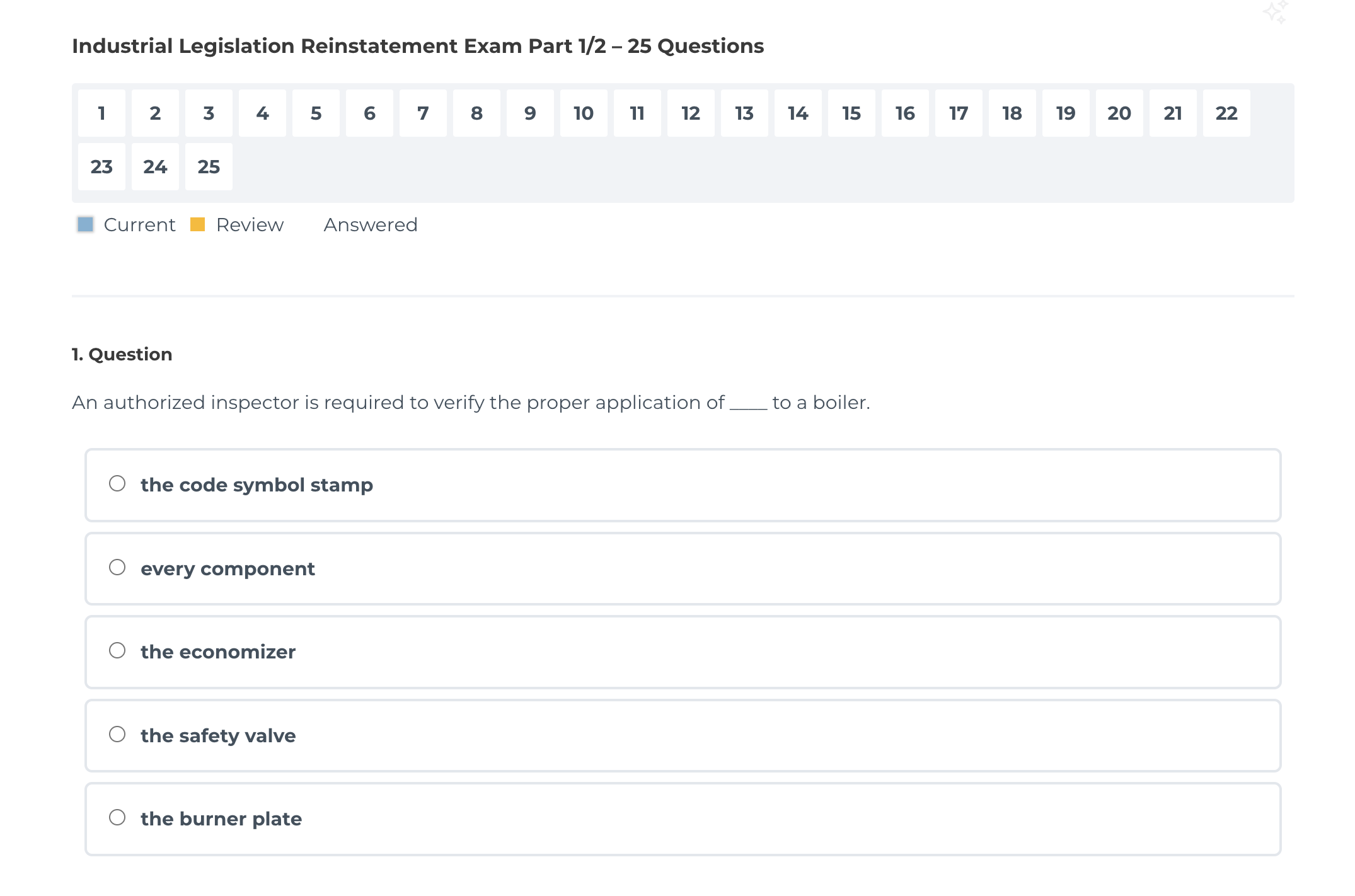
Task: Navigate to question 10
Action: pyautogui.click(x=584, y=113)
